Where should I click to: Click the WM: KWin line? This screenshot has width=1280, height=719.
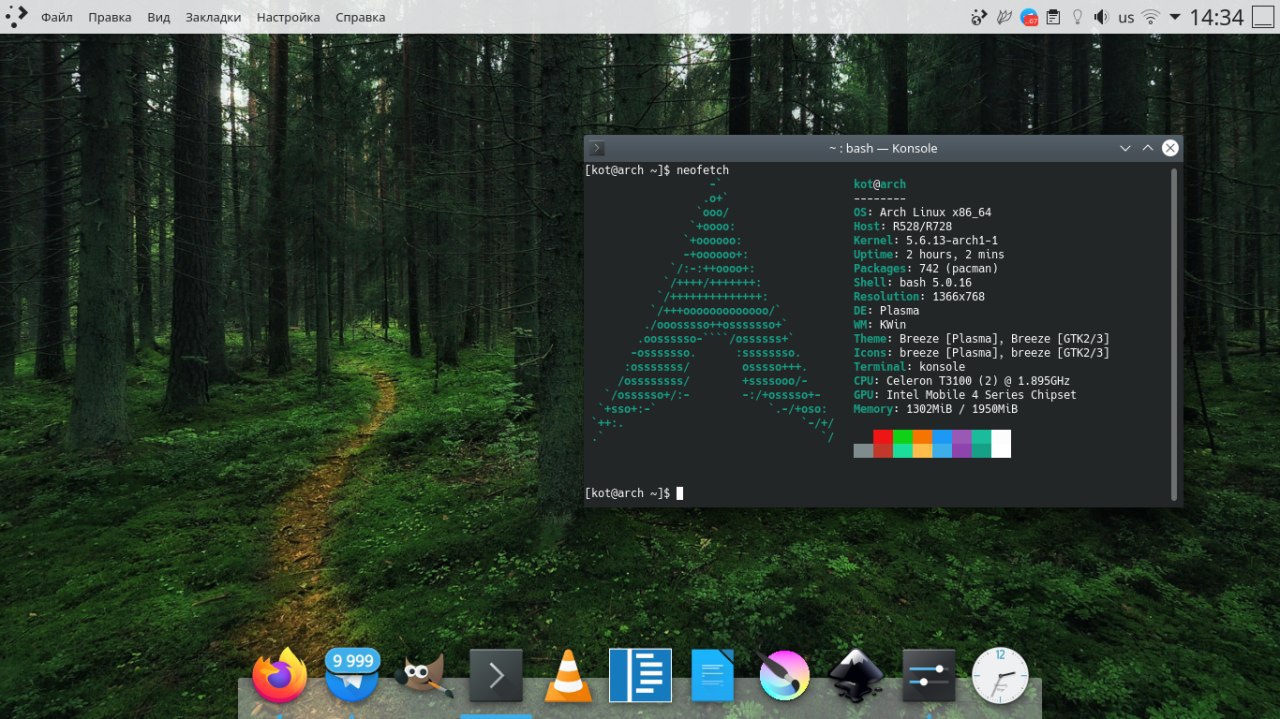[x=879, y=324]
